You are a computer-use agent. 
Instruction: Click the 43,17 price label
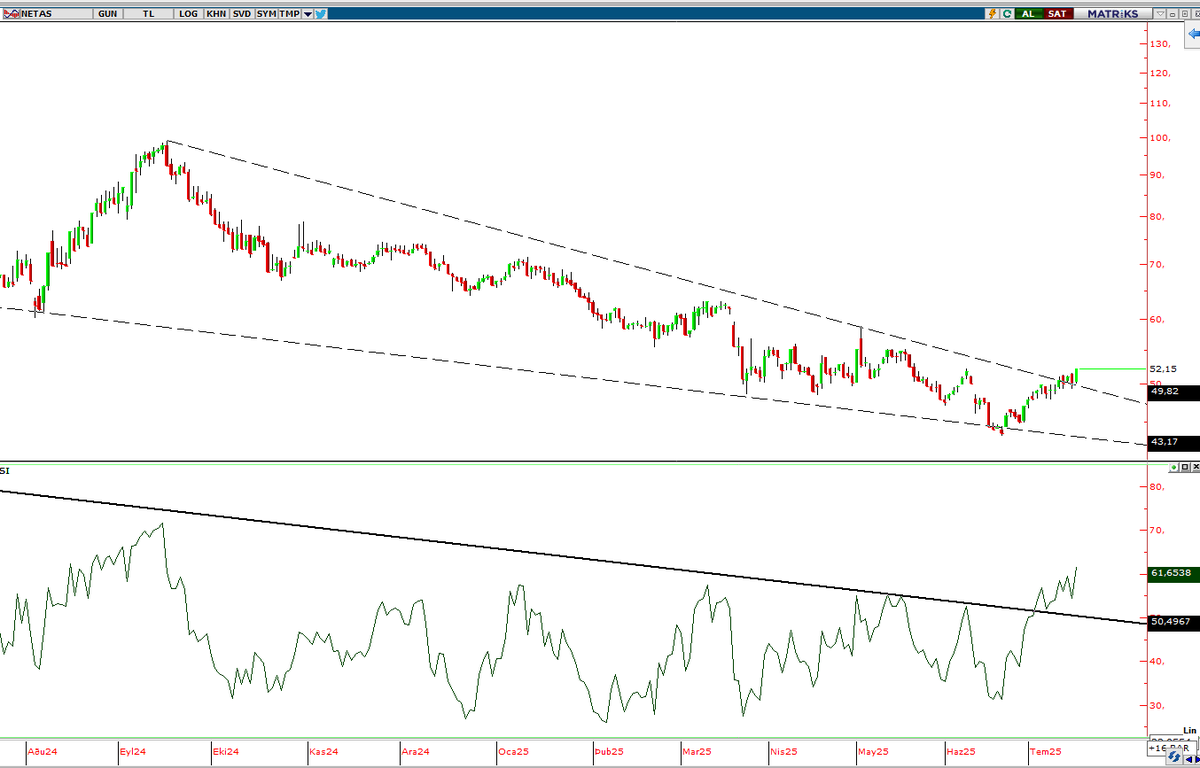click(1173, 443)
